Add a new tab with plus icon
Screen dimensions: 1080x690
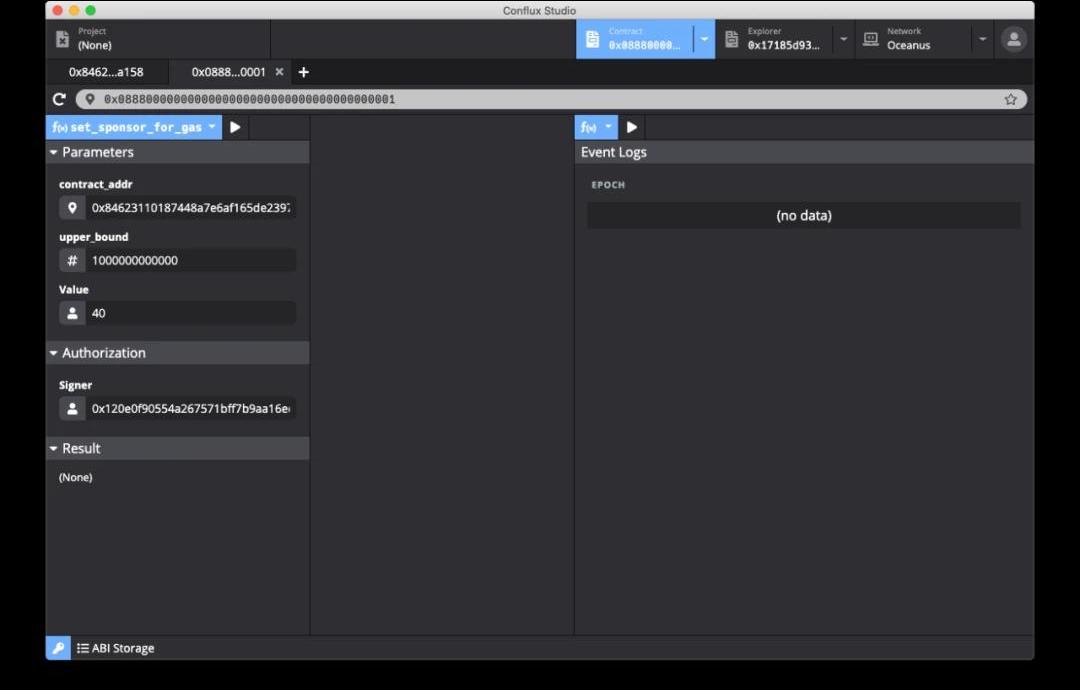pos(304,72)
